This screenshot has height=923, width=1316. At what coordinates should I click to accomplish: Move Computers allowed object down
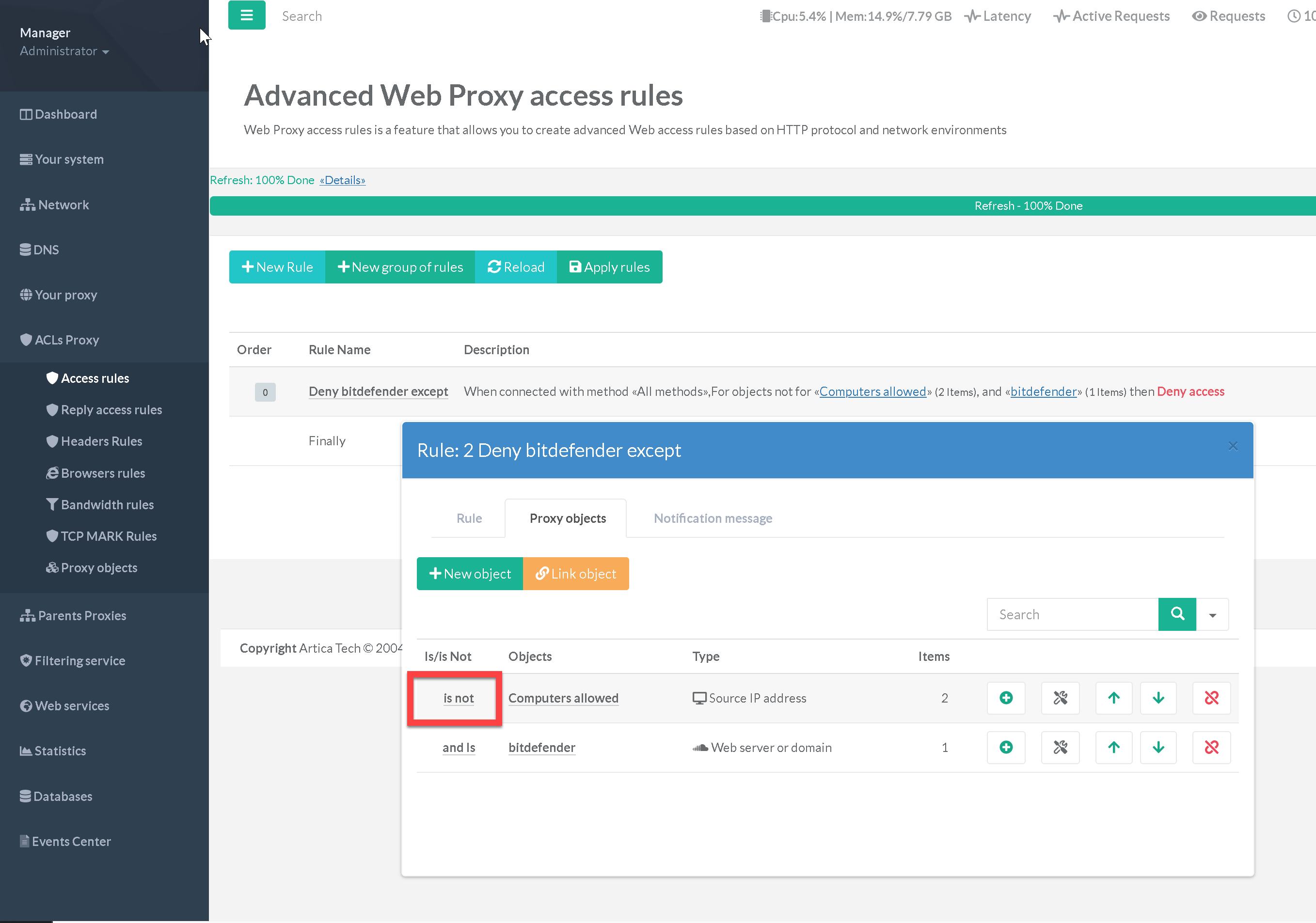(1158, 698)
